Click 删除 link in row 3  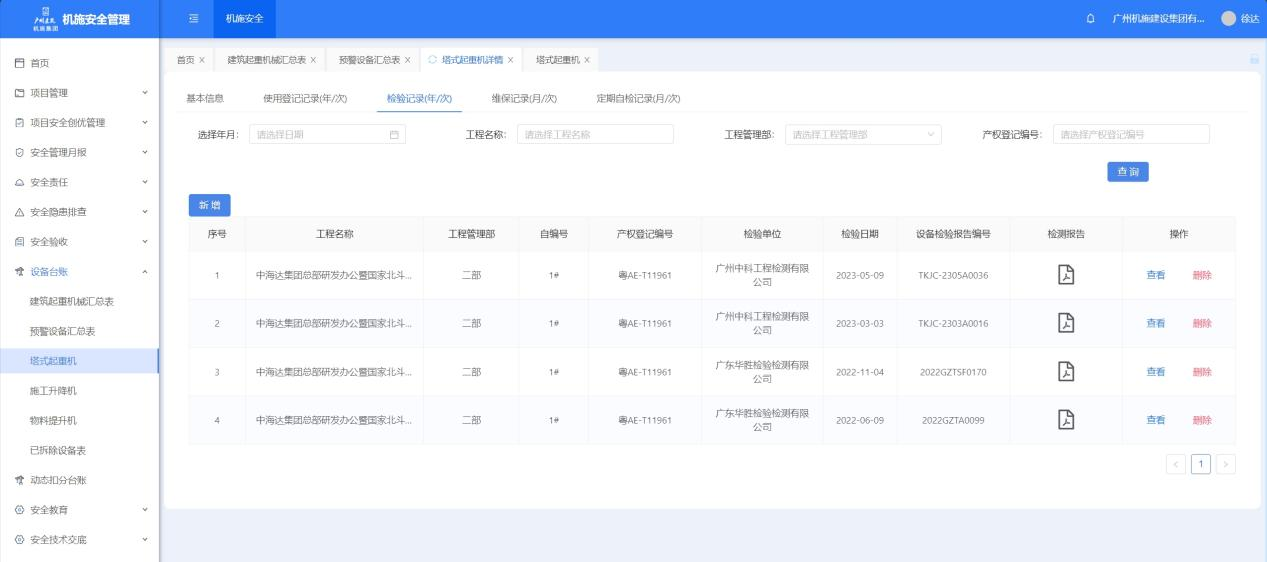[x=1201, y=372]
